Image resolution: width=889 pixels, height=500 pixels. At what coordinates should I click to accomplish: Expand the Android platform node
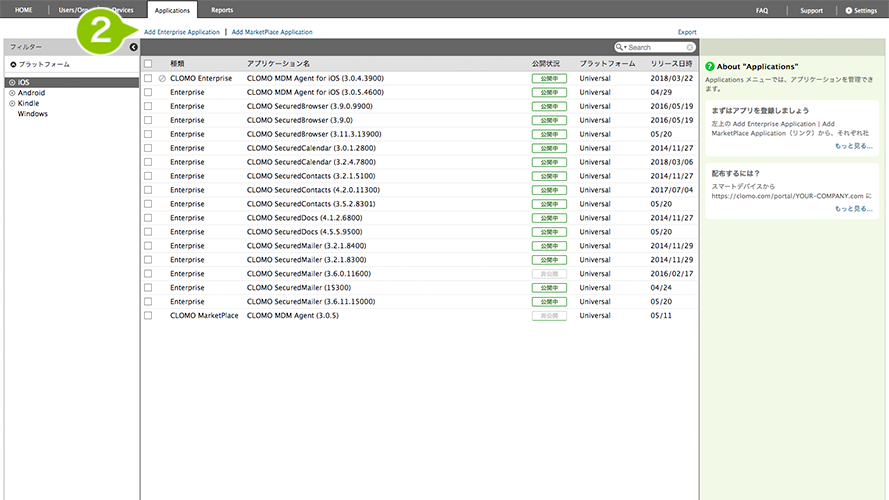pyautogui.click(x=12, y=93)
